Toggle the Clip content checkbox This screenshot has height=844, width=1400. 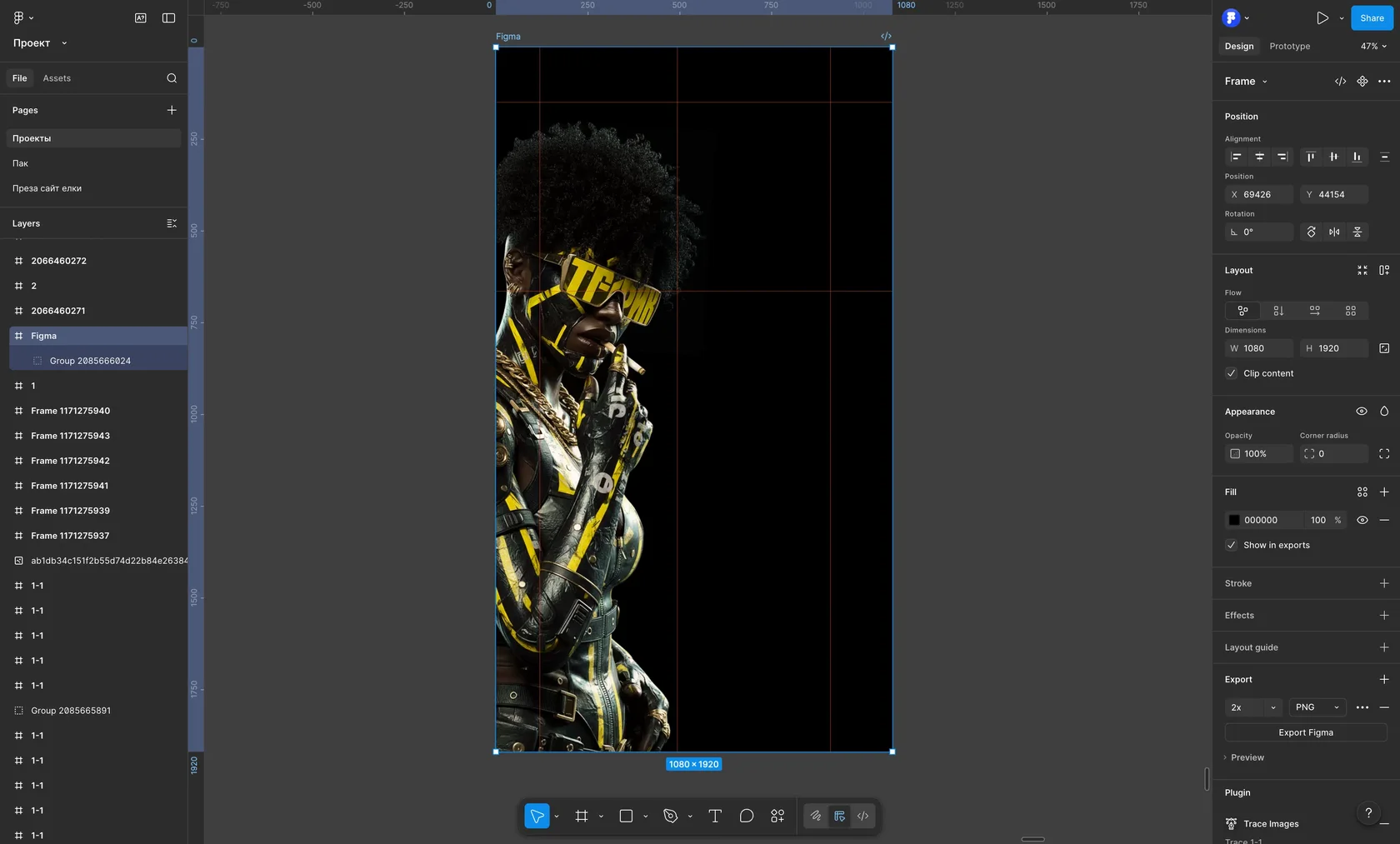coord(1232,373)
